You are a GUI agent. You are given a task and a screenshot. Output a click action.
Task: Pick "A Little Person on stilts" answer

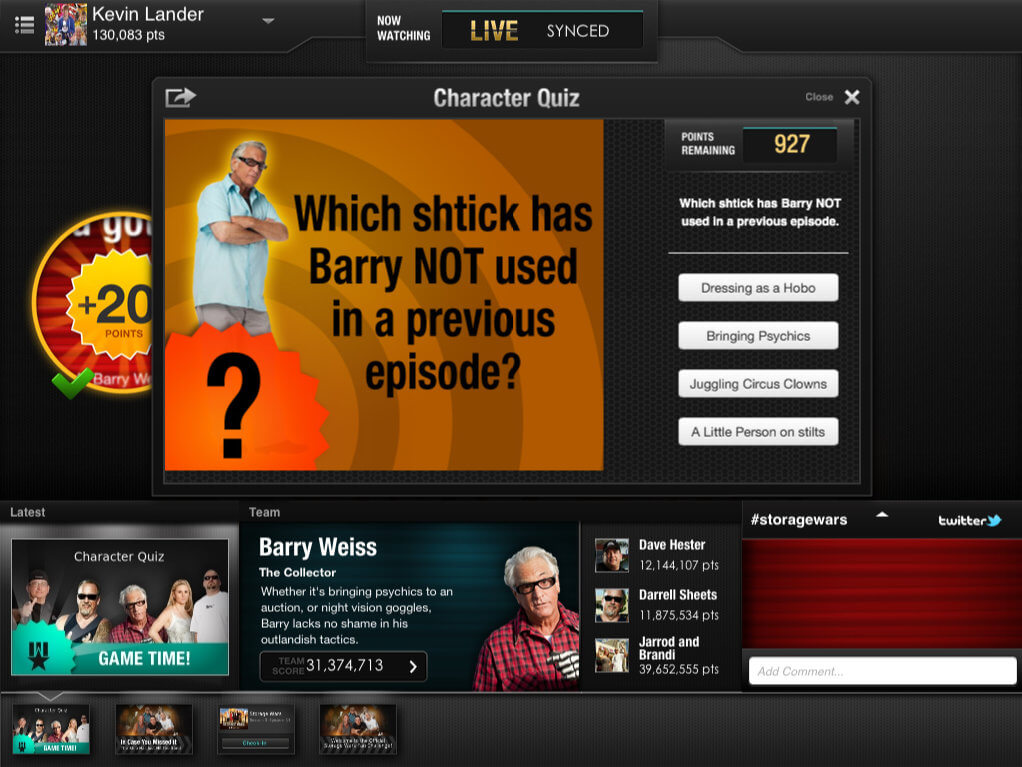click(758, 432)
